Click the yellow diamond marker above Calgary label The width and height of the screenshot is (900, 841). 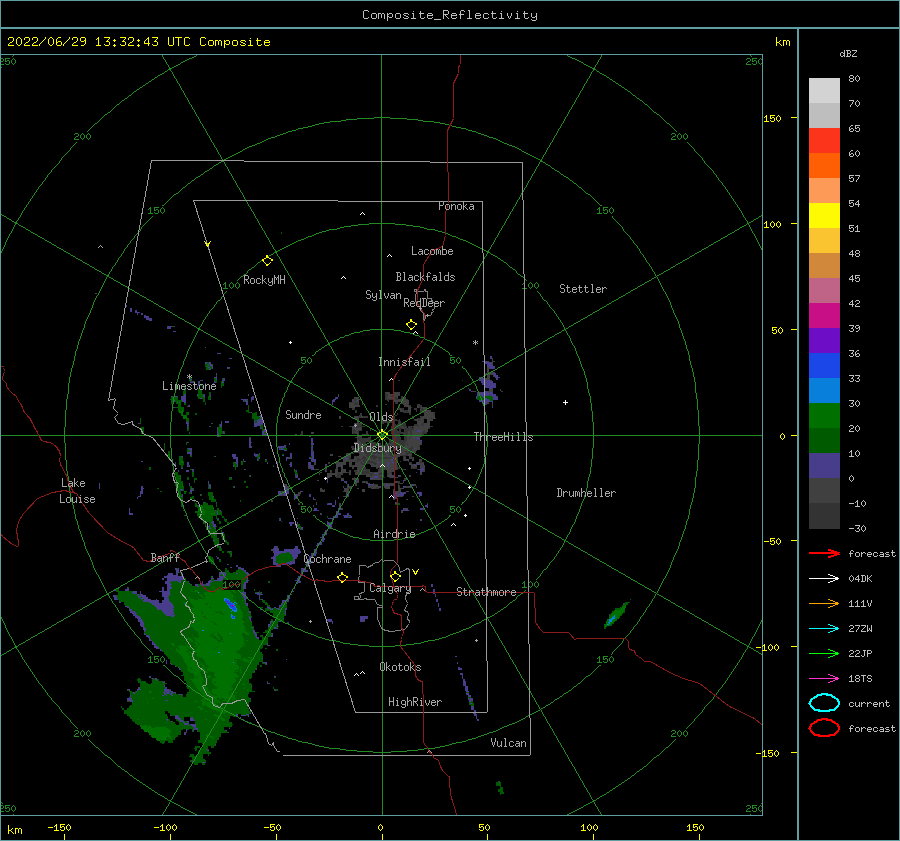coord(395,576)
